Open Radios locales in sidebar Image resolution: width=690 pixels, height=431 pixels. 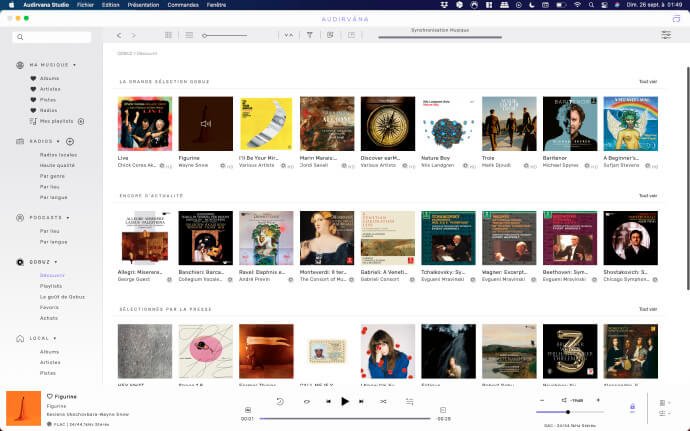[58, 155]
